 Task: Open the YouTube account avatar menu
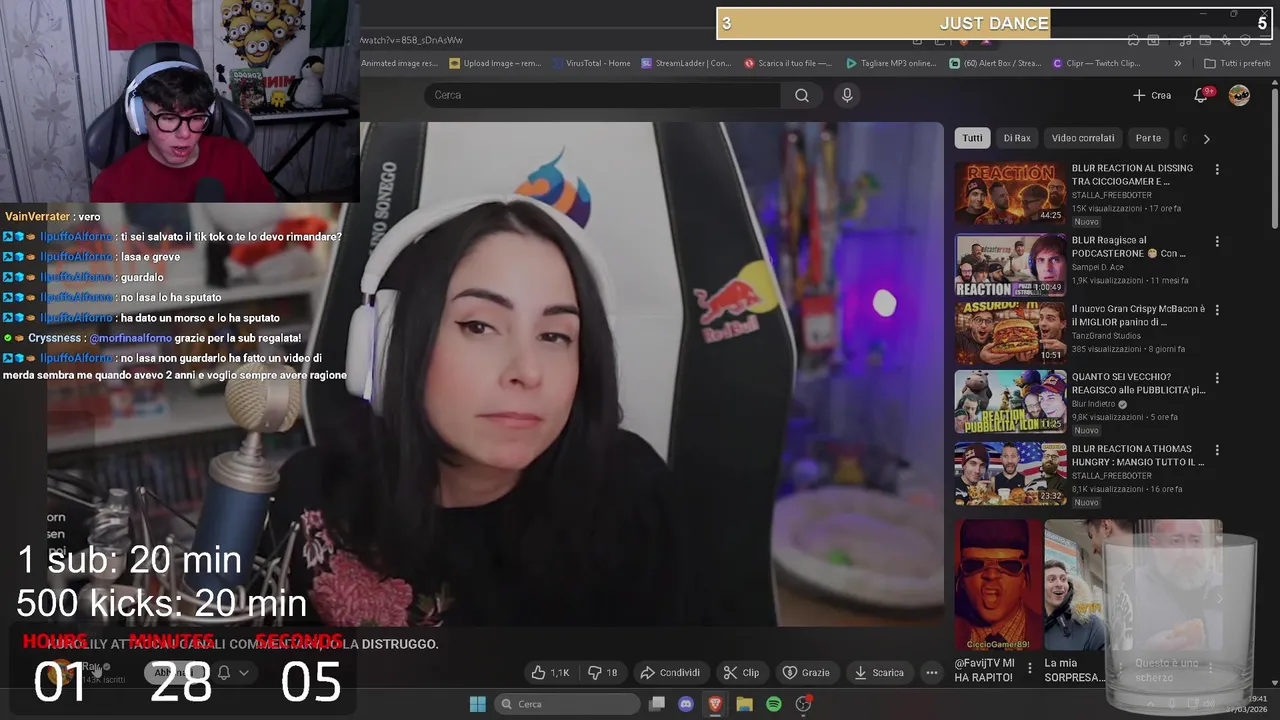coord(1239,95)
